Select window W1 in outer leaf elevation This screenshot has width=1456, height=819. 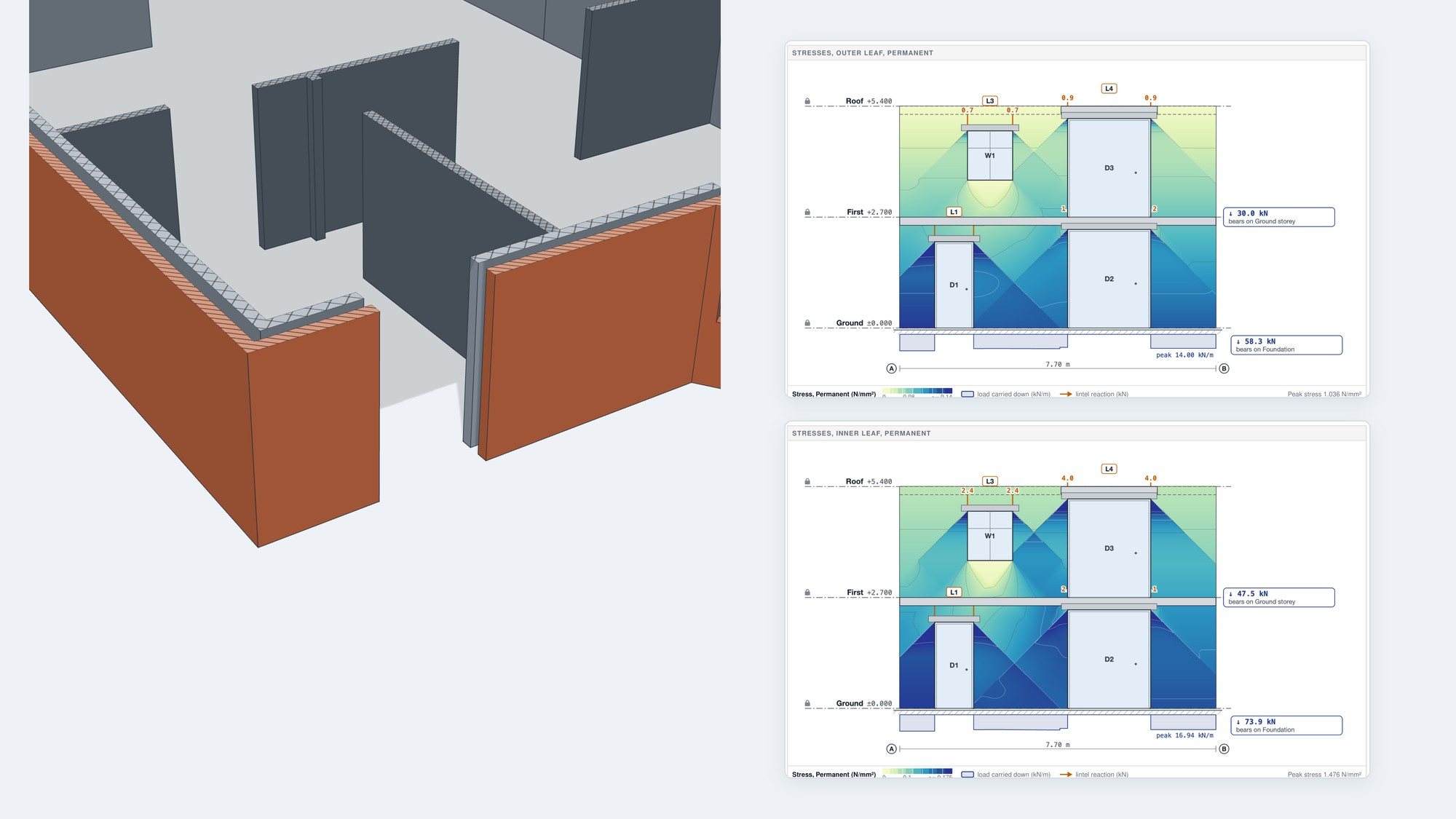point(989,155)
